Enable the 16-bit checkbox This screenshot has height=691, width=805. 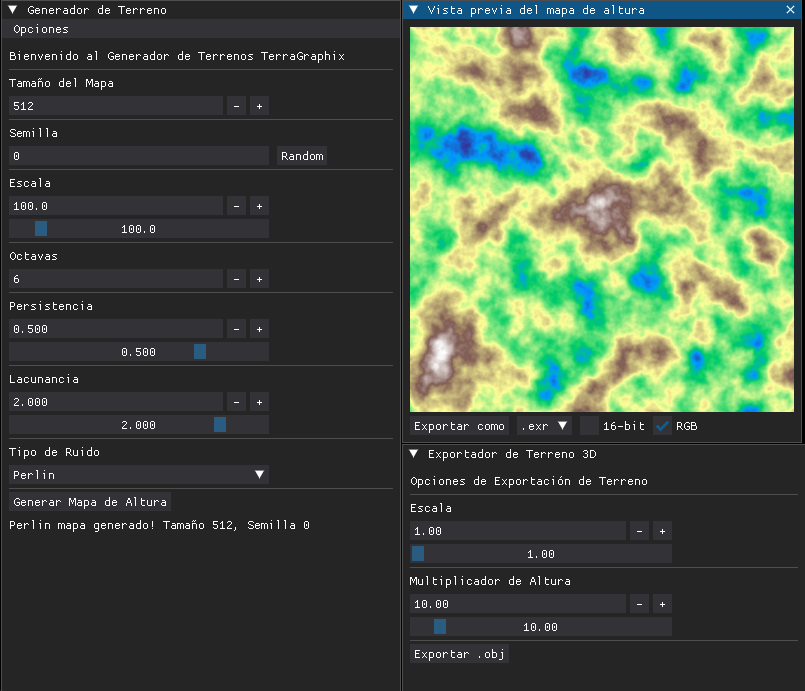point(589,426)
